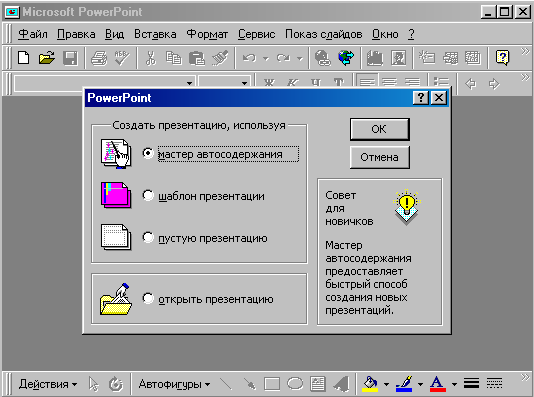Image resolution: width=534 pixels, height=397 pixels.
Task: Click the Paste clipboard icon
Action: click(x=197, y=58)
